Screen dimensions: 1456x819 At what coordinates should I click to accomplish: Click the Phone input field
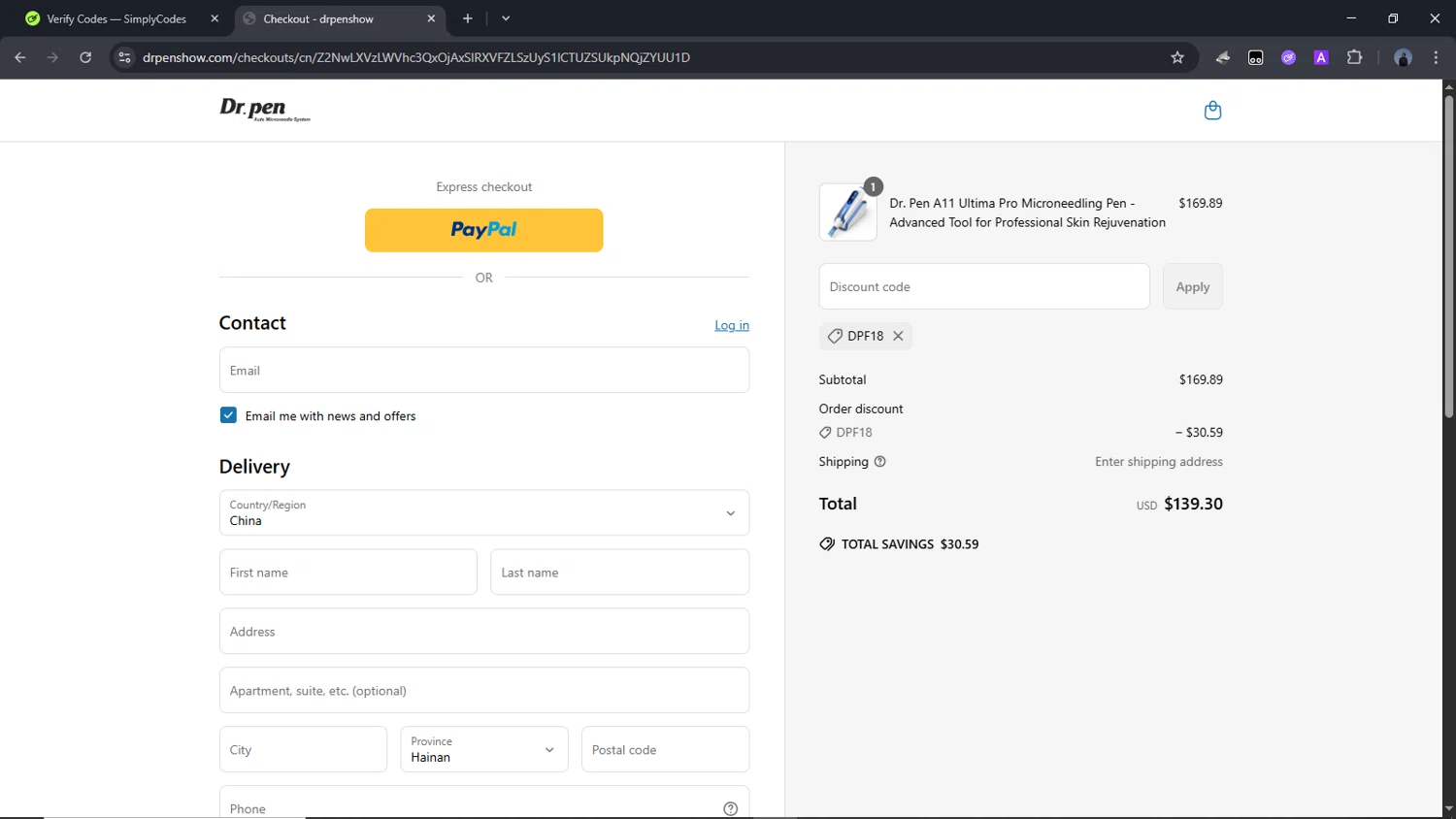point(484,803)
